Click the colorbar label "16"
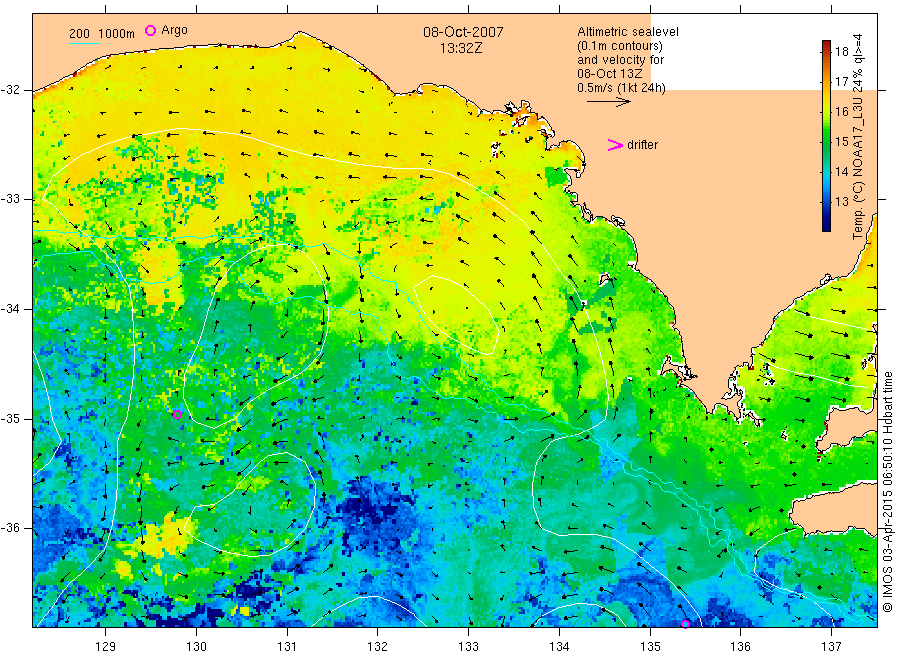The width and height of the screenshot is (900, 660). [x=841, y=111]
